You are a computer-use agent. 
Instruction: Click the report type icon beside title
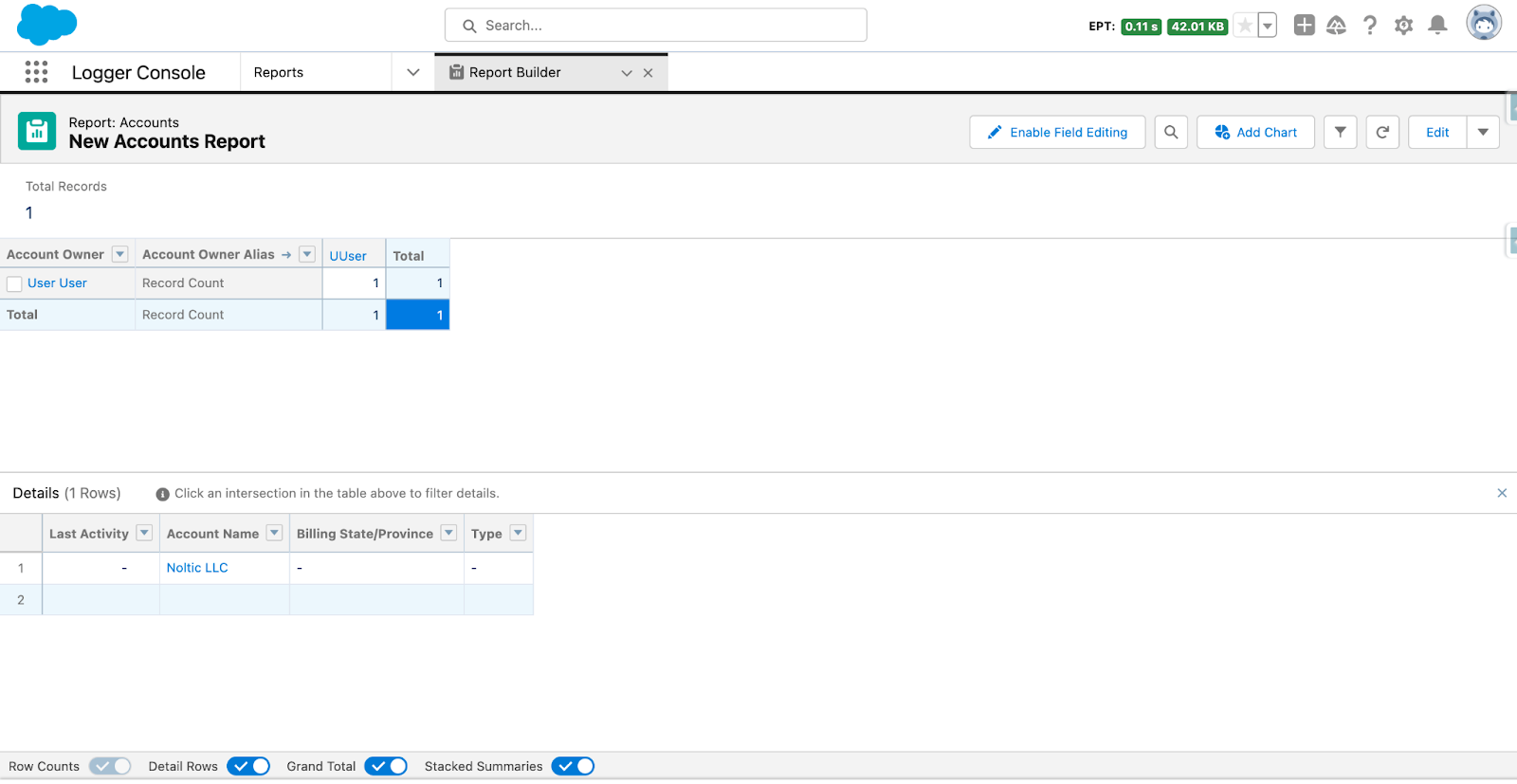(37, 132)
